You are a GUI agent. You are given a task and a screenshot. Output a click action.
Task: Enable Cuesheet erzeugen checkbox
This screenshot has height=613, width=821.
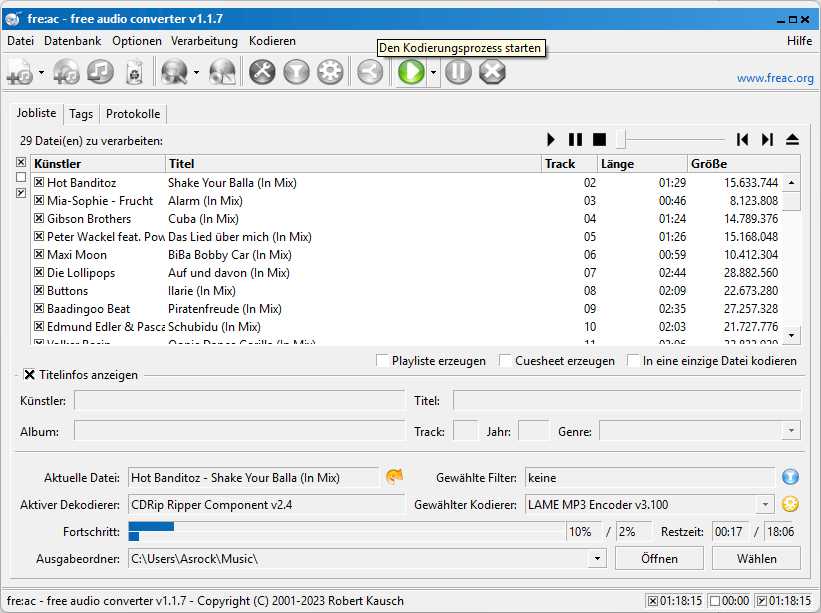tap(506, 361)
